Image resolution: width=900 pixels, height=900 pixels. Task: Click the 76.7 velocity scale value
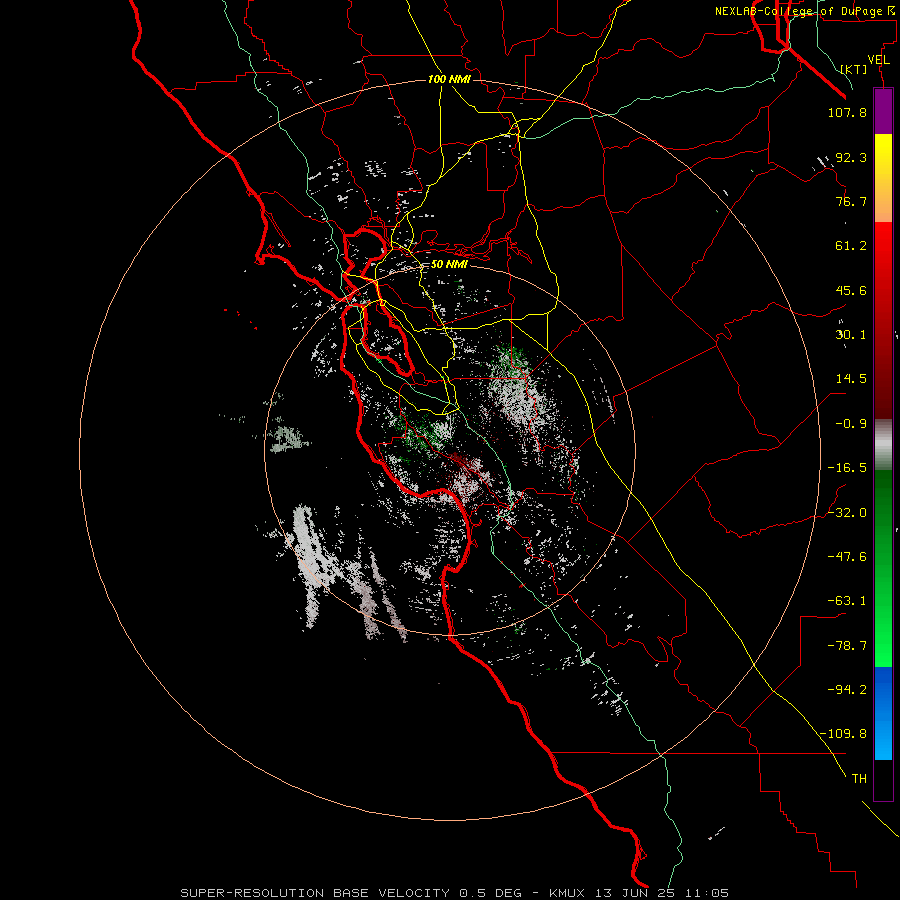[851, 201]
